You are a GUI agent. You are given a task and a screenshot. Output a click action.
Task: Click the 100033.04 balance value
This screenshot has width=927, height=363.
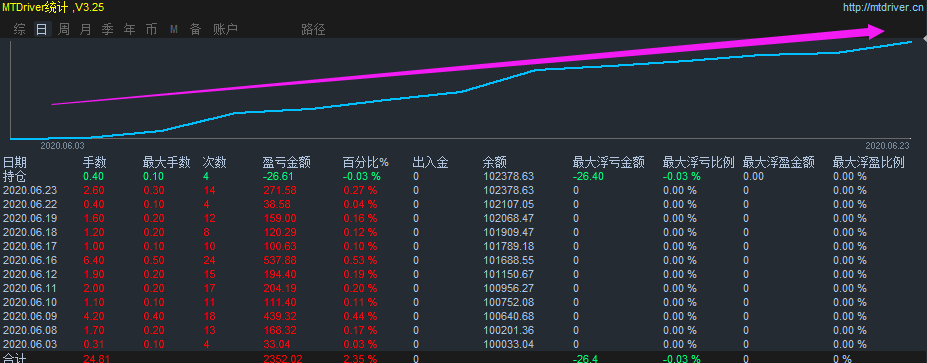click(508, 344)
